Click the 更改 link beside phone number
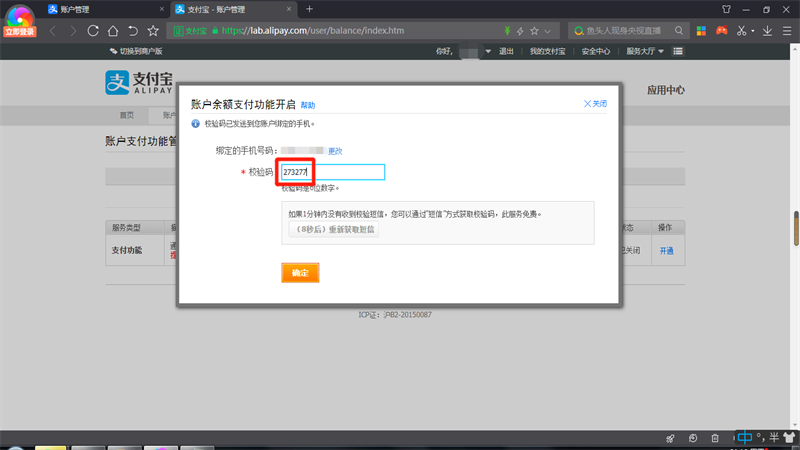Screen dimensions: 800x450 coord(335,150)
